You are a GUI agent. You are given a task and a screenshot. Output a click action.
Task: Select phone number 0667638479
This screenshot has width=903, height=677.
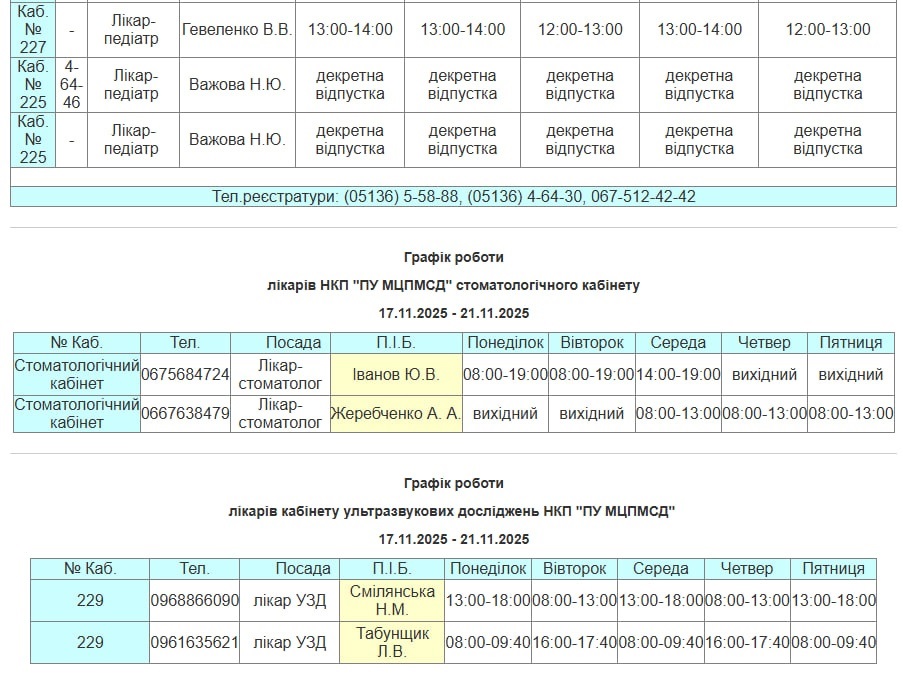(x=185, y=413)
